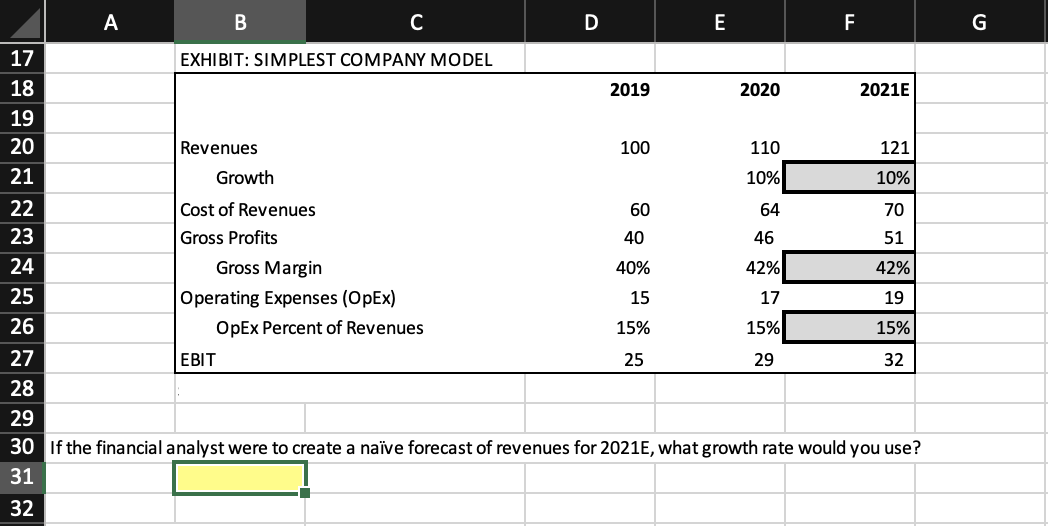Select row 18 header
This screenshot has width=1048, height=526.
pos(22,88)
